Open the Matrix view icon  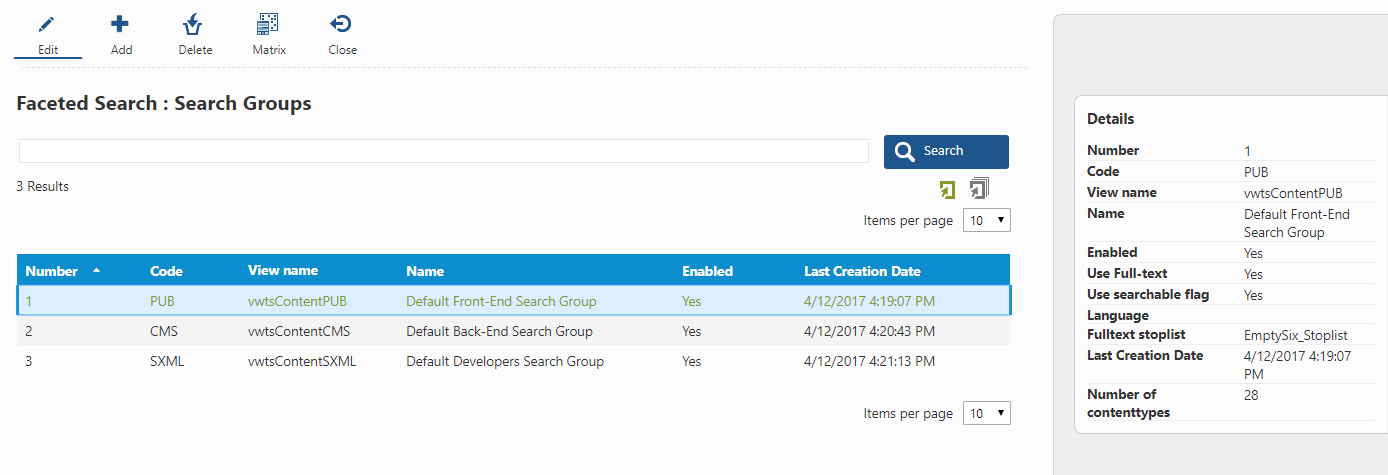(268, 24)
